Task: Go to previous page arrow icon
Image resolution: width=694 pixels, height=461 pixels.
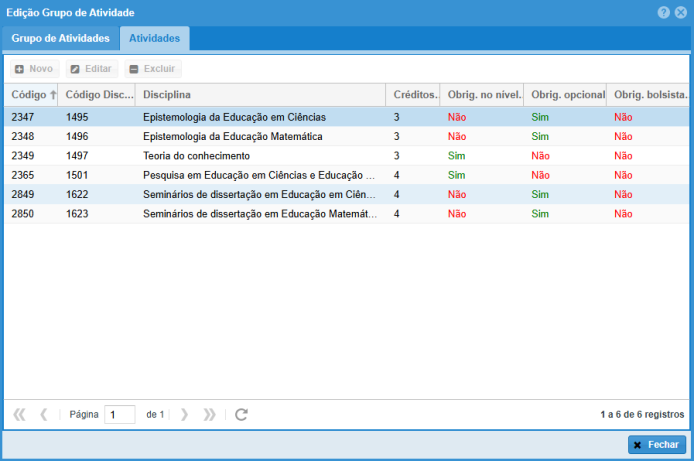Action: (x=44, y=414)
